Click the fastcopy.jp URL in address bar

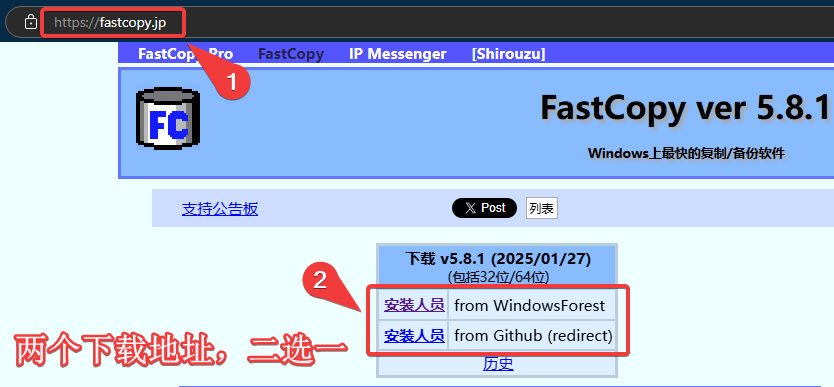(110, 23)
